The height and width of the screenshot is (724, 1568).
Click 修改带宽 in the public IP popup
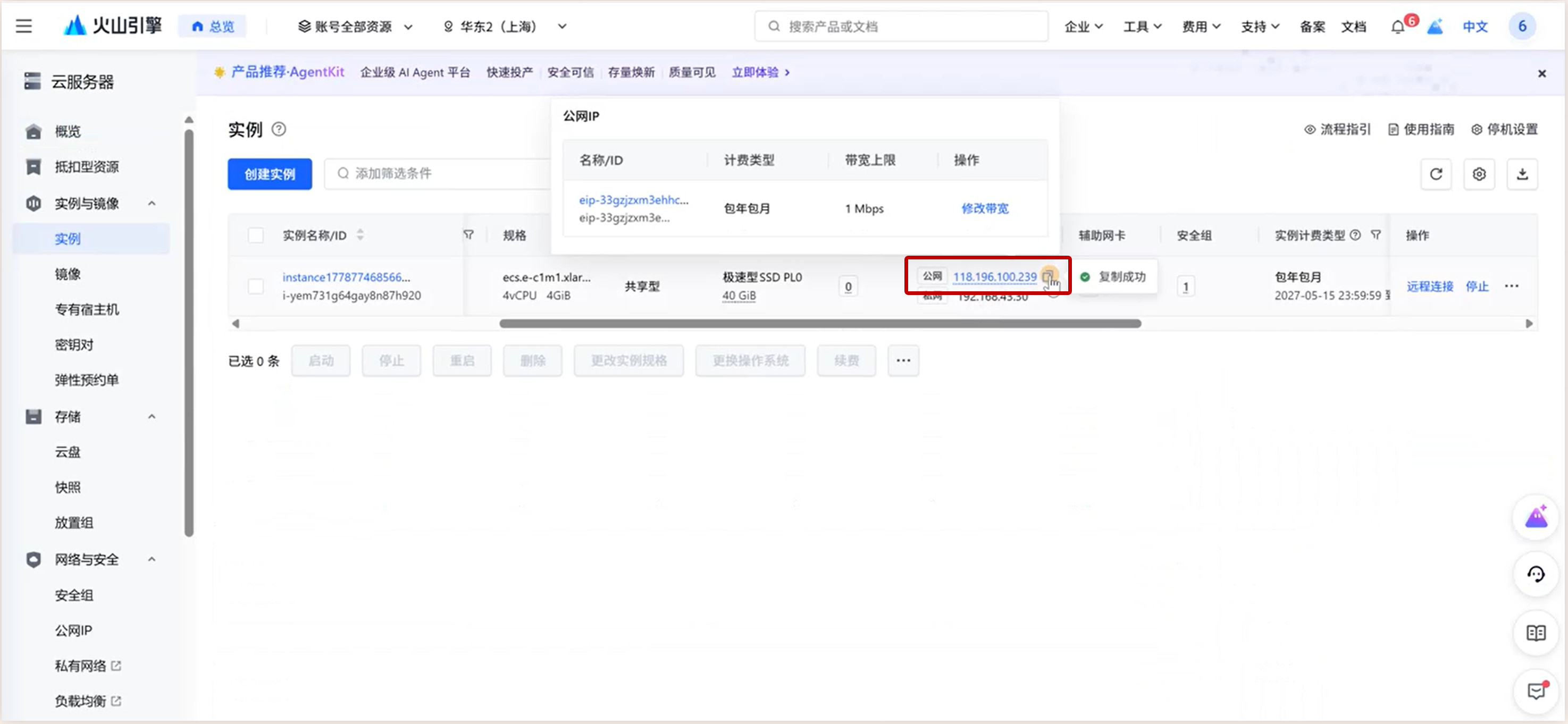click(x=985, y=209)
